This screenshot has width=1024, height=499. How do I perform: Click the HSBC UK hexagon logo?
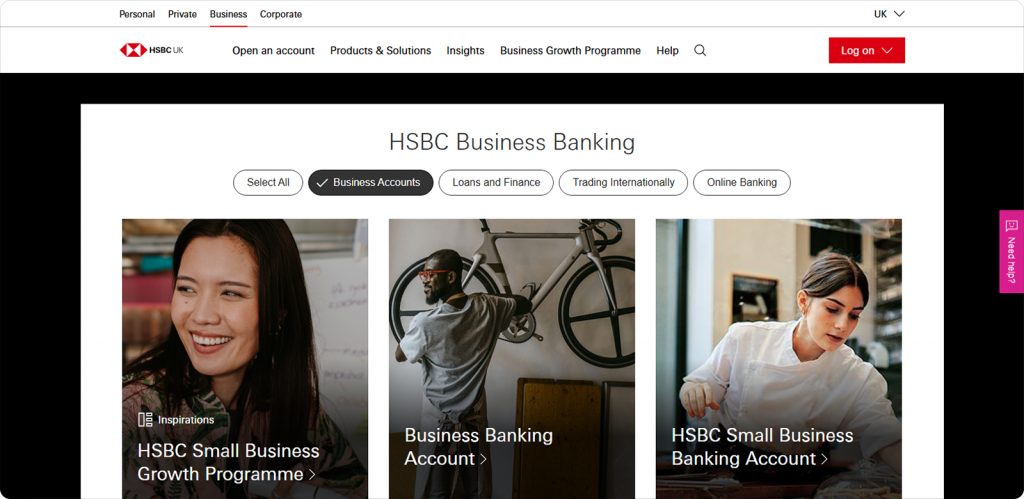click(133, 50)
